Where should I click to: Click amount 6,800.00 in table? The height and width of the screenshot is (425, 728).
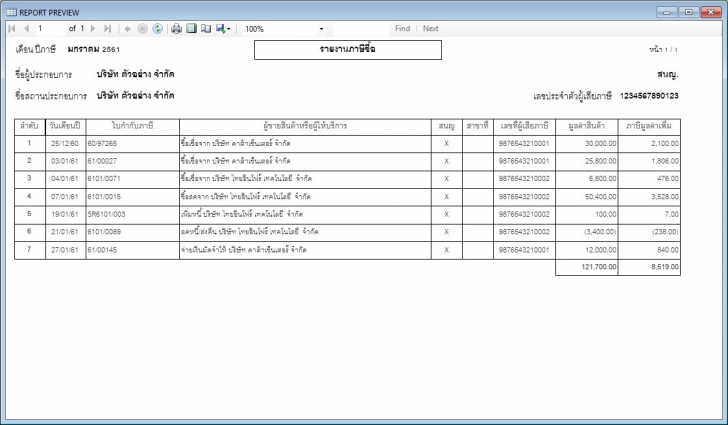(603, 179)
